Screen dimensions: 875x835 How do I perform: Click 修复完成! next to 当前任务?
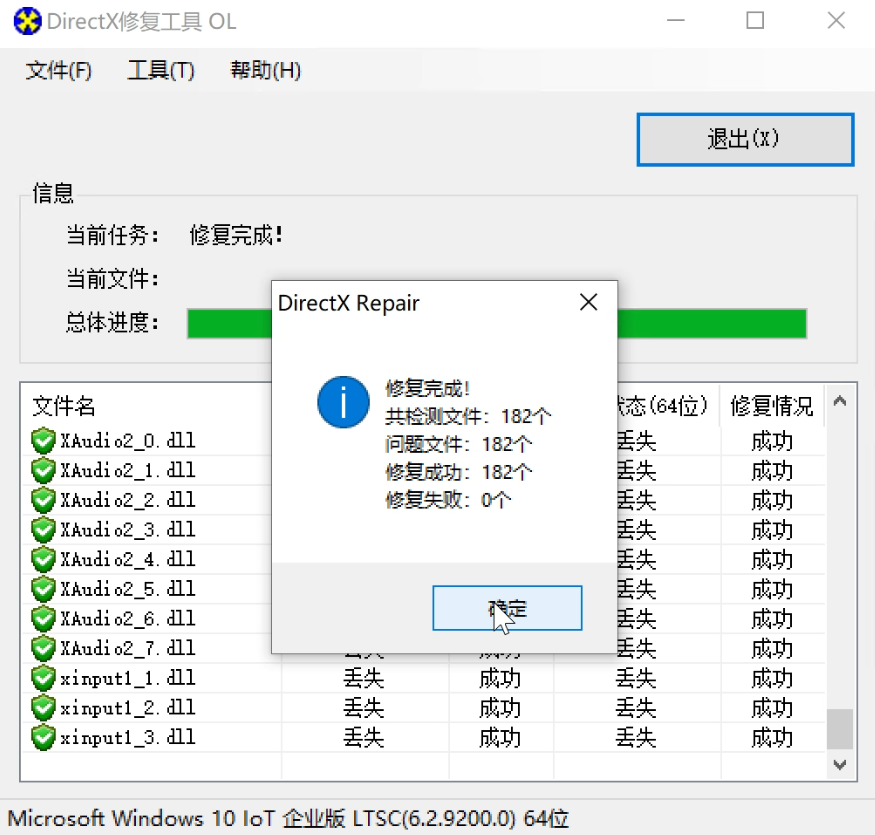click(236, 235)
